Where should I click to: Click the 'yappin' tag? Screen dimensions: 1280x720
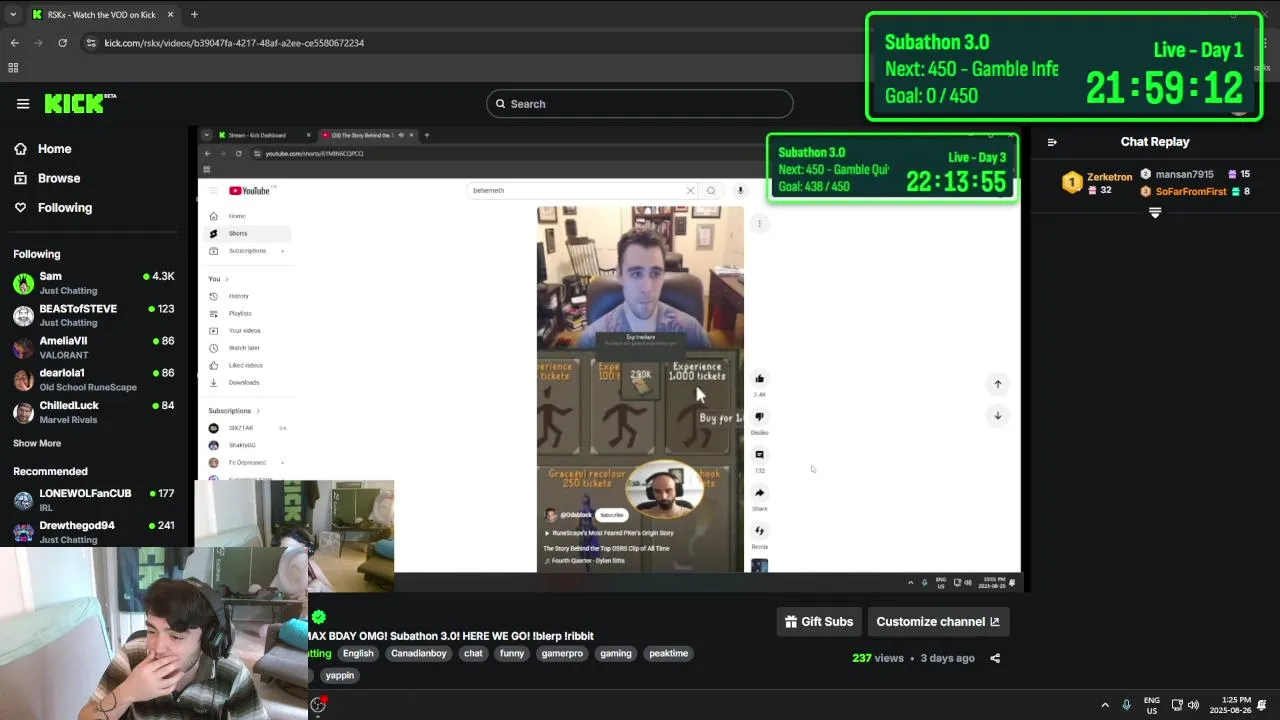tap(340, 676)
